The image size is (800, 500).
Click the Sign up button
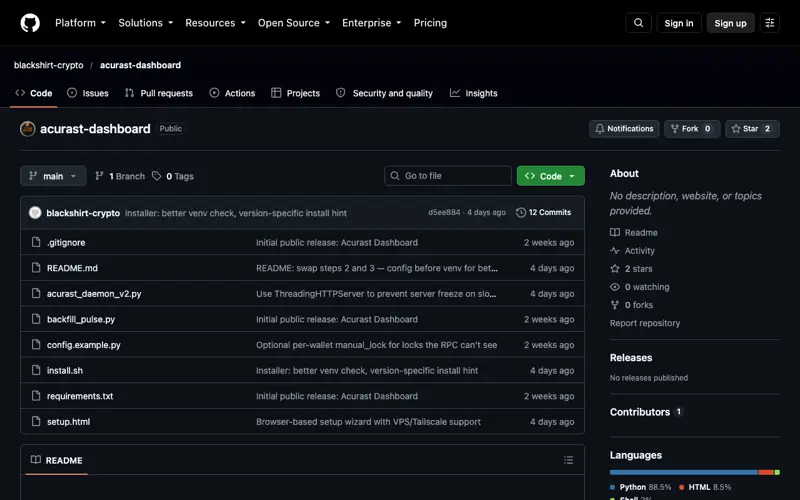tap(730, 23)
